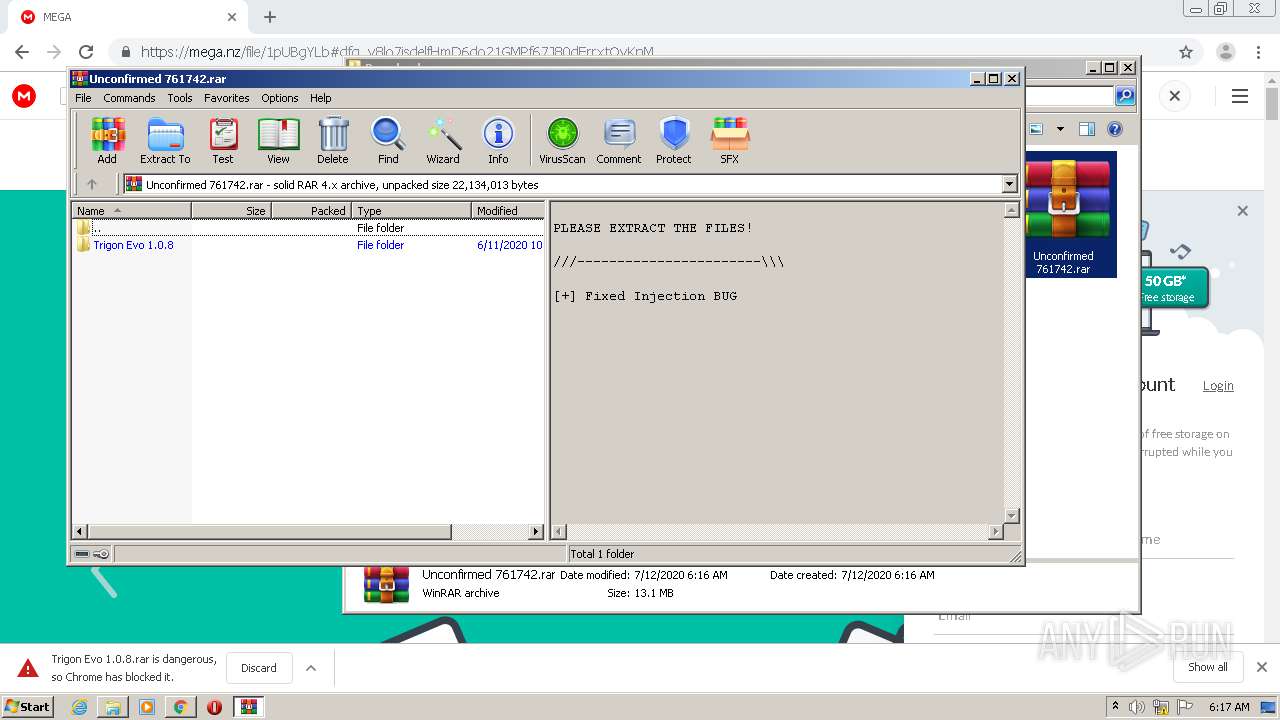Sort by the Type column header
The width and height of the screenshot is (1280, 720).
(x=411, y=210)
